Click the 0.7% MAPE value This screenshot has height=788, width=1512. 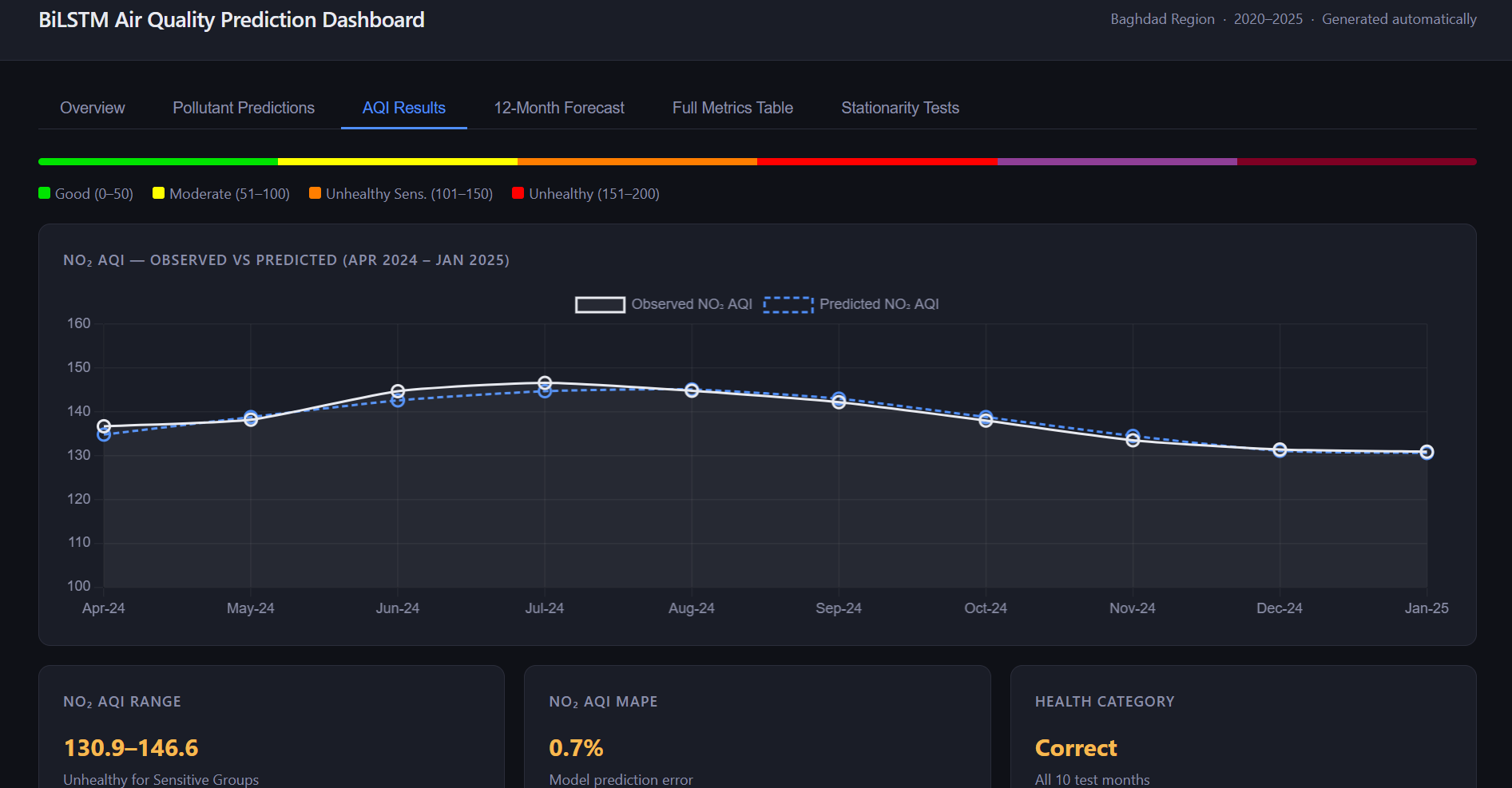576,748
